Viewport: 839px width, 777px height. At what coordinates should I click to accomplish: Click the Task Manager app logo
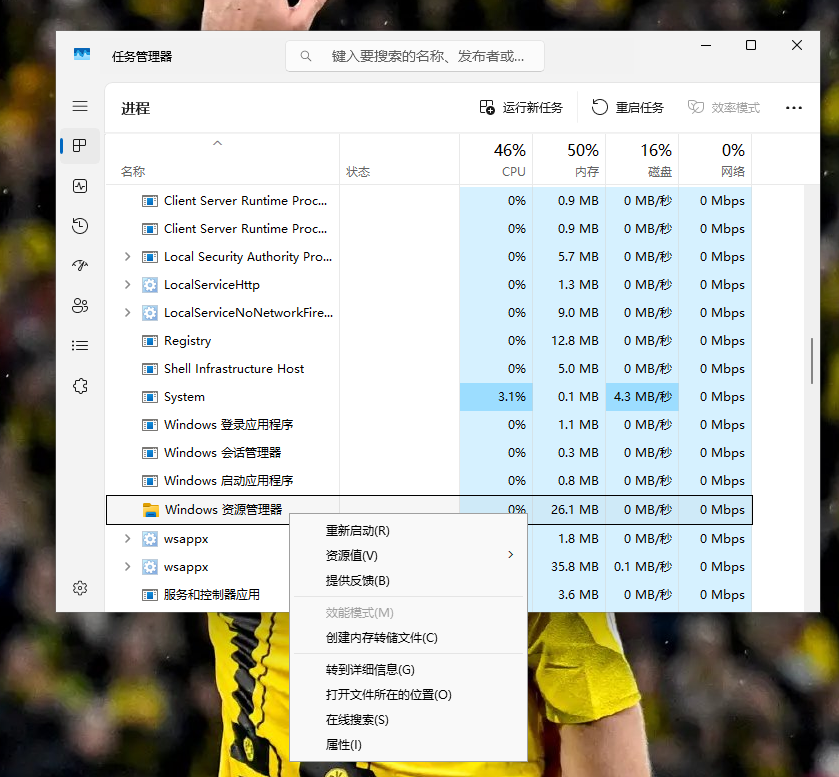pyautogui.click(x=82, y=54)
